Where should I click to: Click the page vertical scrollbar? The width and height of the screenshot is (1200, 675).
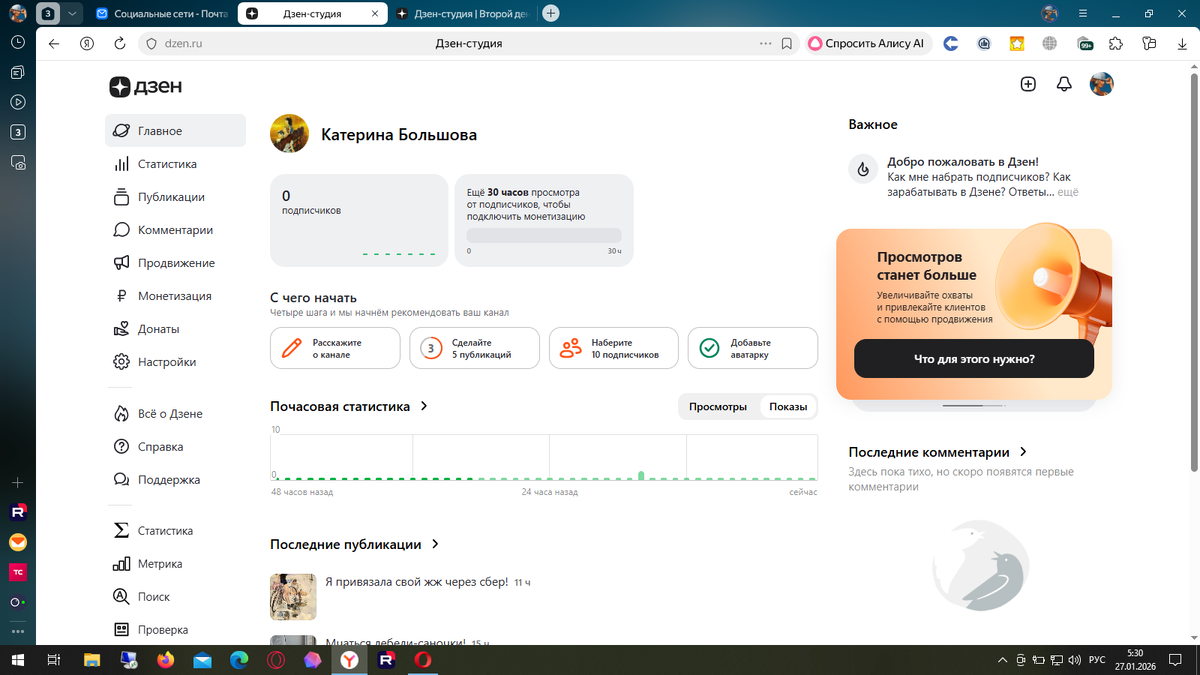point(1195,270)
